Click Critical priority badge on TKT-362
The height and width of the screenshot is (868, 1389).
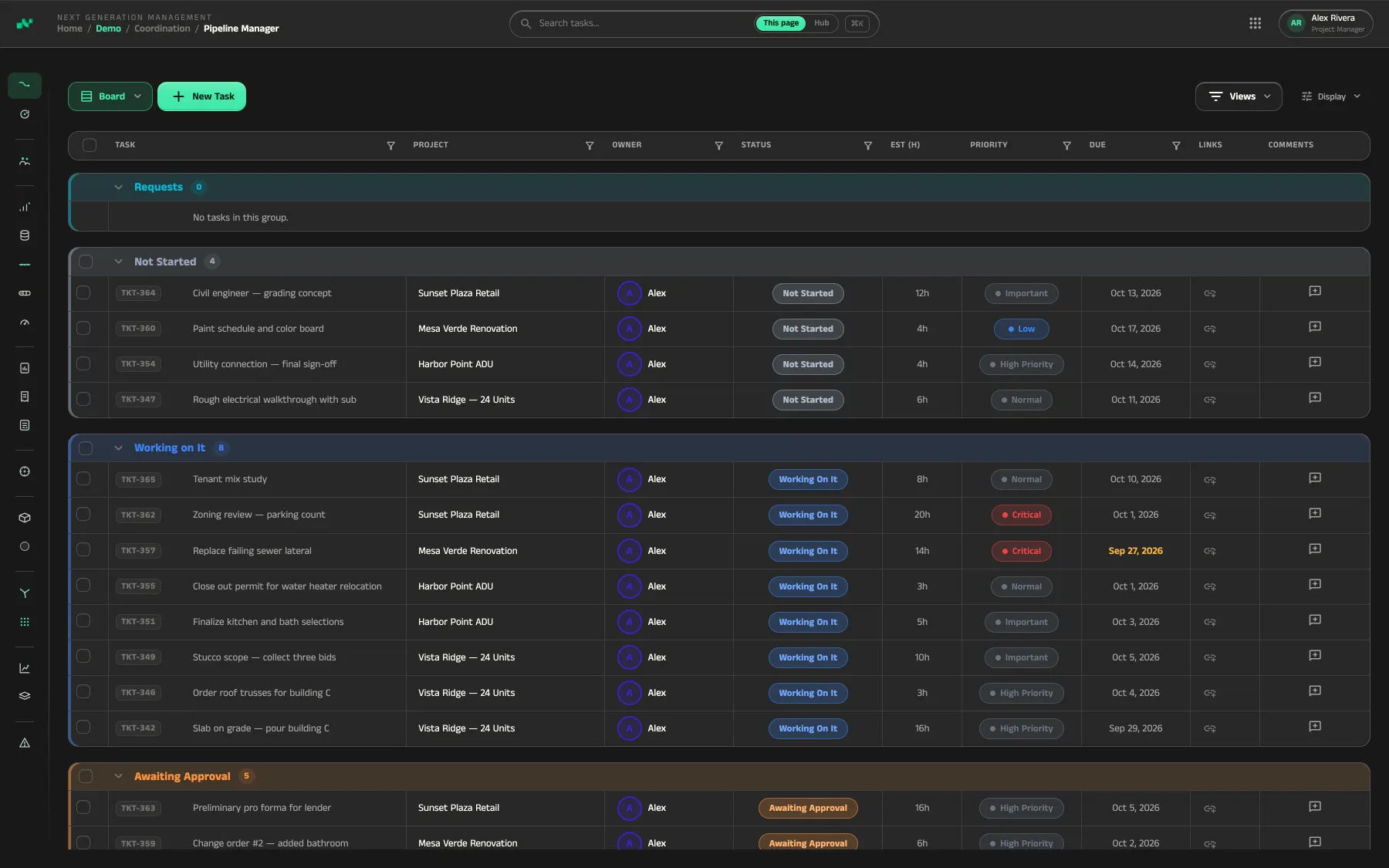pos(1021,515)
